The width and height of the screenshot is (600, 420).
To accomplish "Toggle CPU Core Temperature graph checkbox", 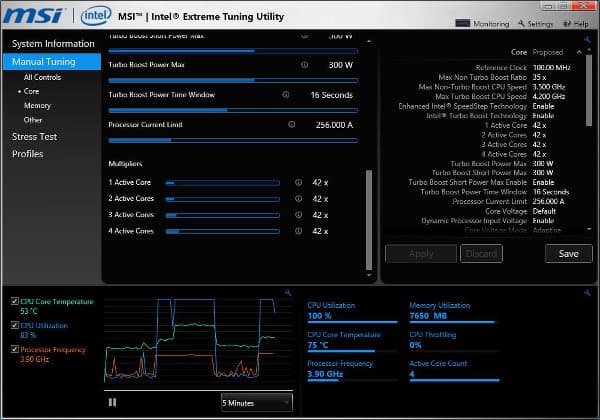I will tap(15, 301).
